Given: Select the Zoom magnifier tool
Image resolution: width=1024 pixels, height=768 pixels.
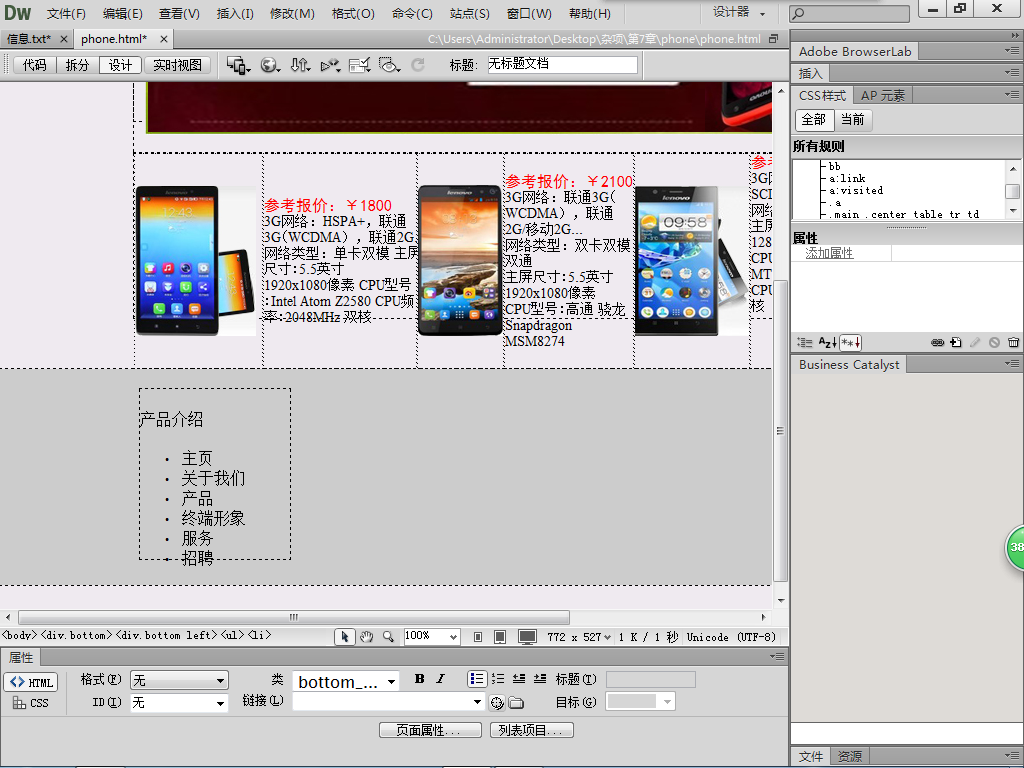Looking at the screenshot, I should point(388,637).
